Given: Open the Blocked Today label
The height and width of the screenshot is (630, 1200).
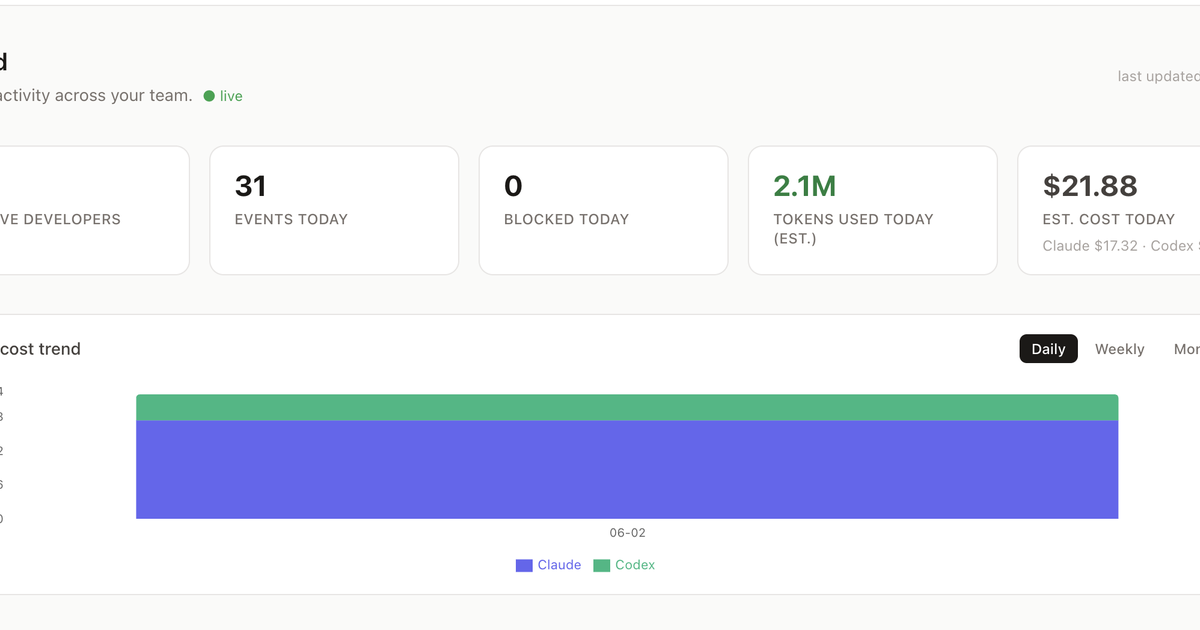Looking at the screenshot, I should [566, 219].
